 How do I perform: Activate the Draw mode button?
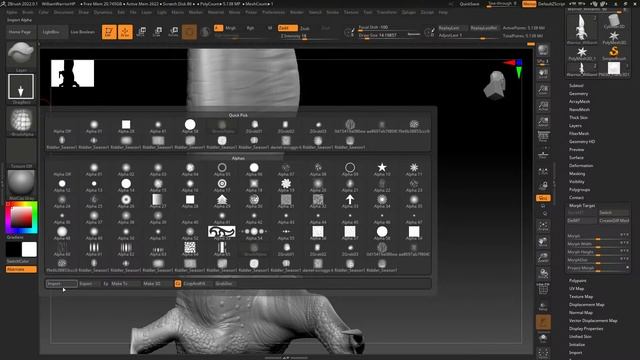[x=125, y=32]
